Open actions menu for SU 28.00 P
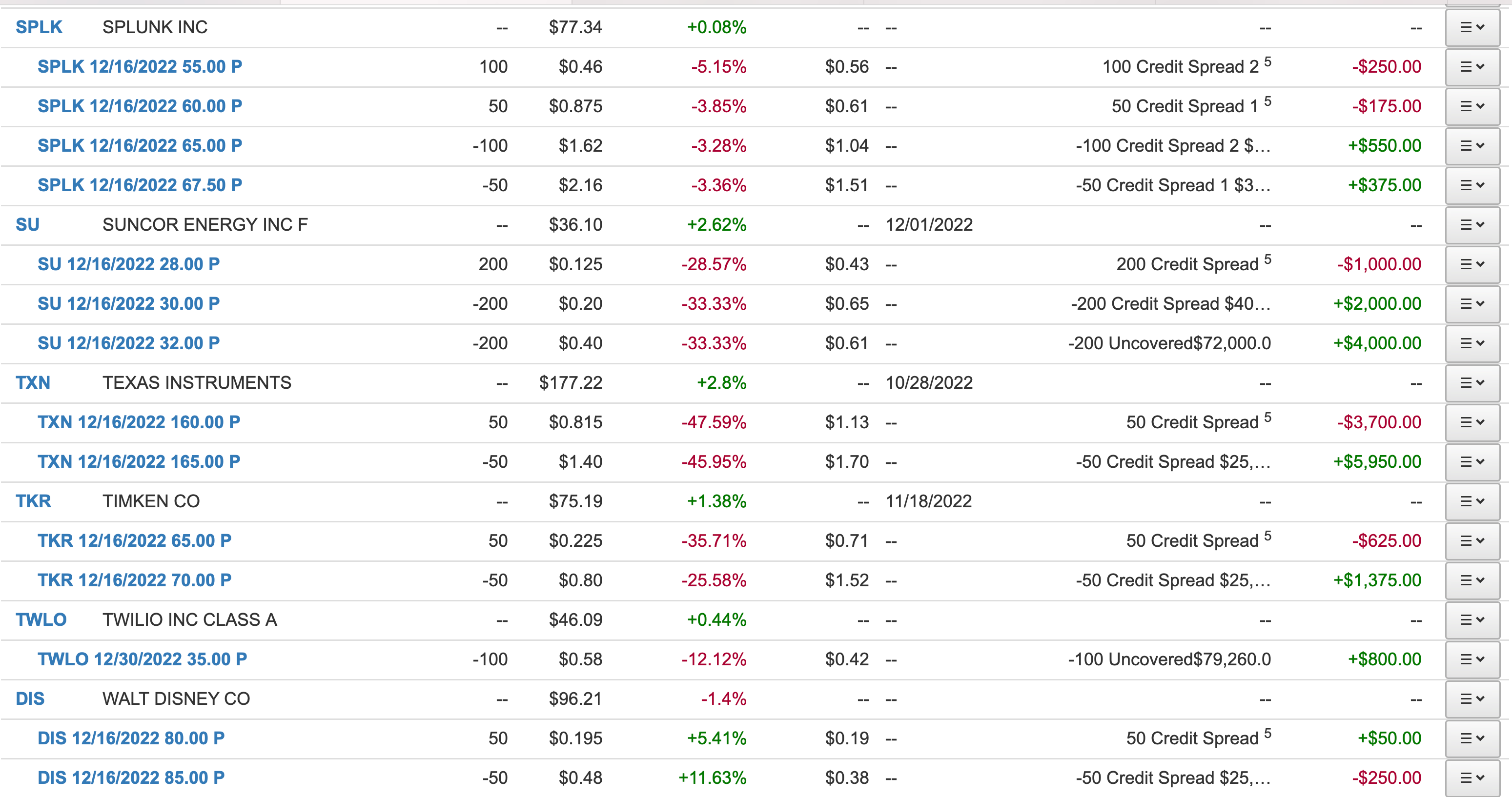 [1472, 264]
